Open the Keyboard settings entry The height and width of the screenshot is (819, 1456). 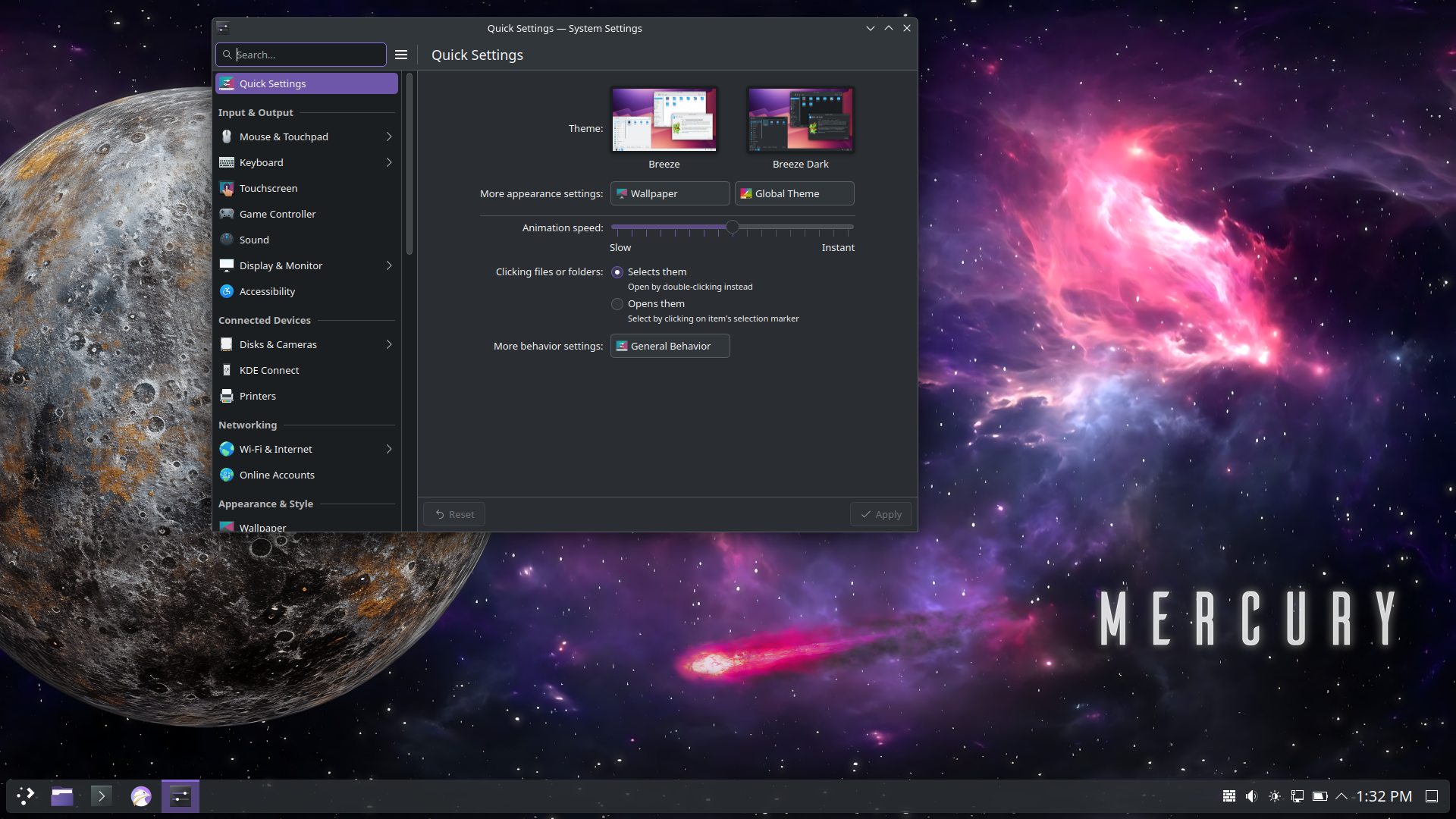click(x=306, y=162)
